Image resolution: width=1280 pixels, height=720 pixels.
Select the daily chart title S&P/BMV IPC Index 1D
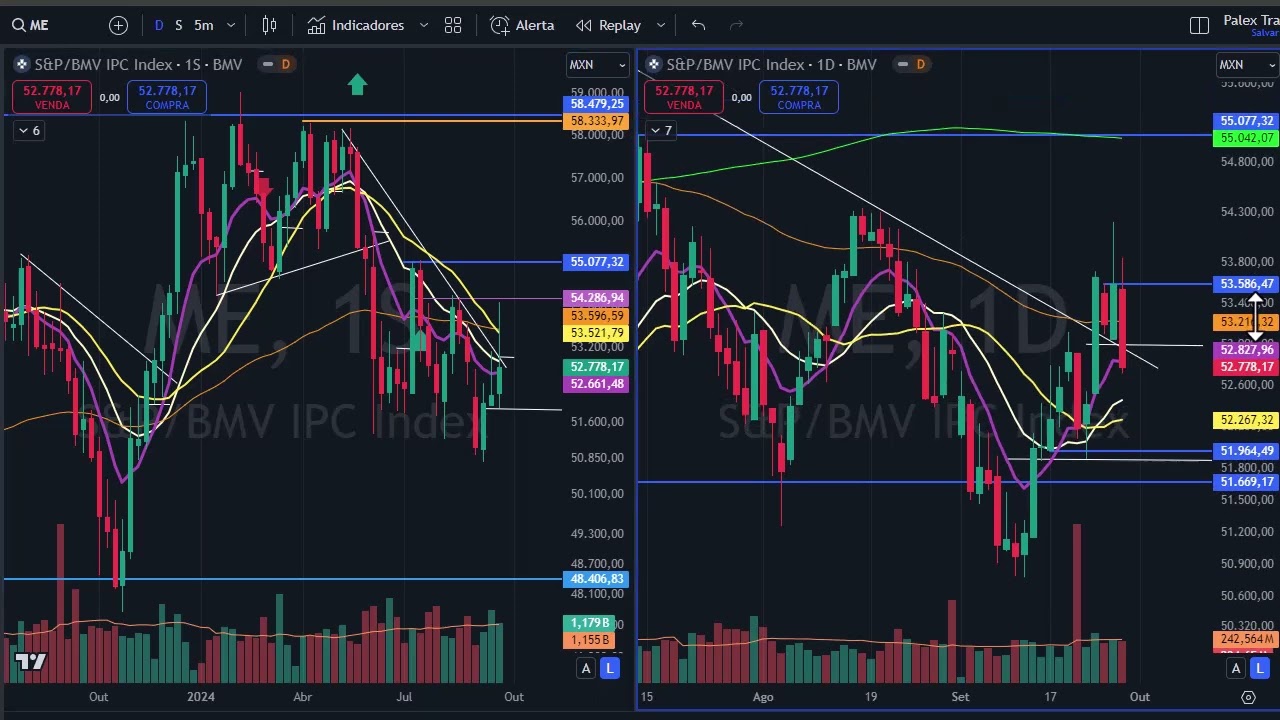point(771,64)
